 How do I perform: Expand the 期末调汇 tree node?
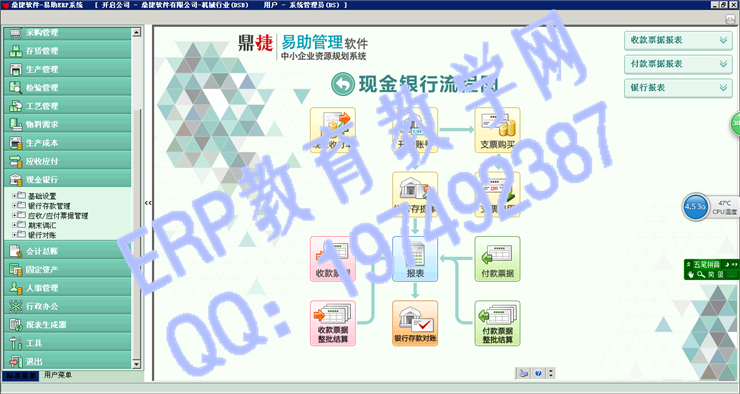coord(14,225)
